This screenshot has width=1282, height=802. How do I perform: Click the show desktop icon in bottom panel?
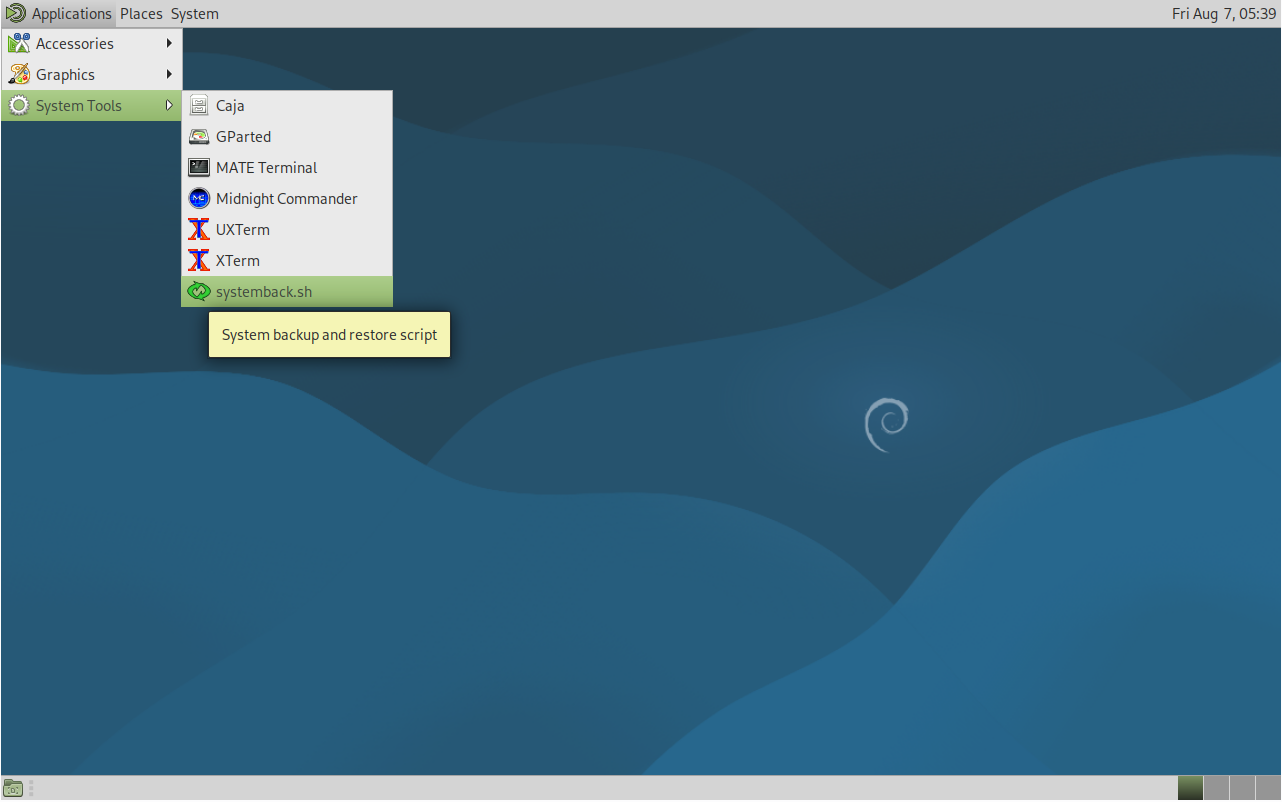(13, 788)
